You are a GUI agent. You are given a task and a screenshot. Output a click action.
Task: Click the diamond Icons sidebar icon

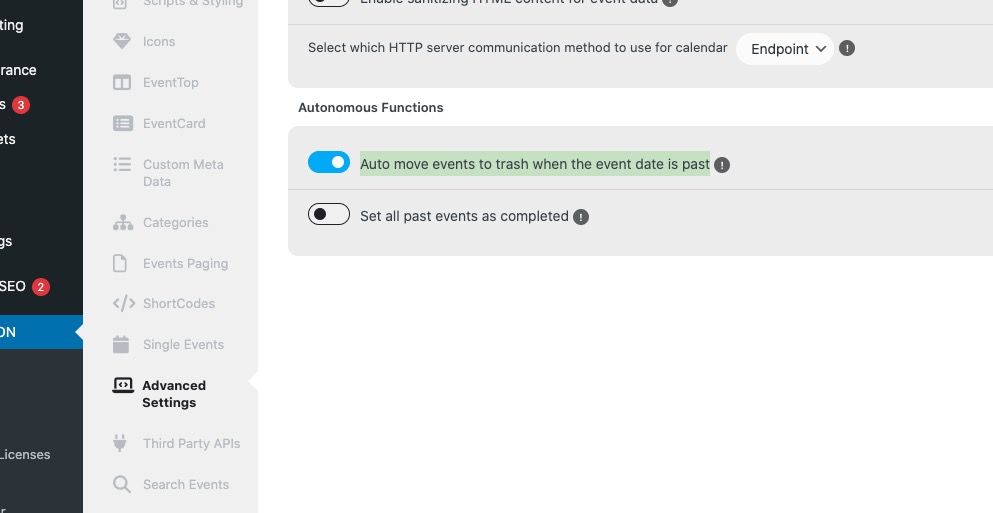(122, 41)
